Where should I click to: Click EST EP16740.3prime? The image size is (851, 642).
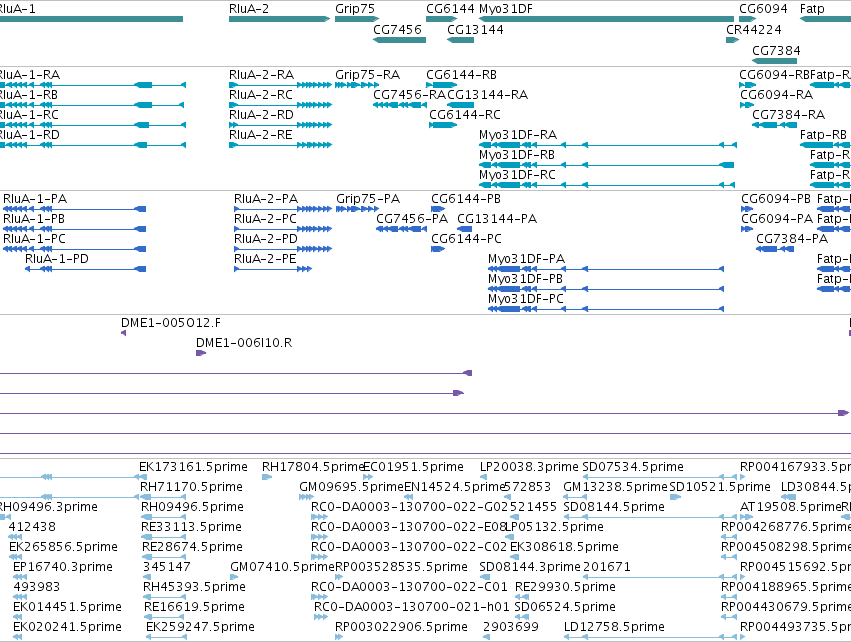(63, 567)
